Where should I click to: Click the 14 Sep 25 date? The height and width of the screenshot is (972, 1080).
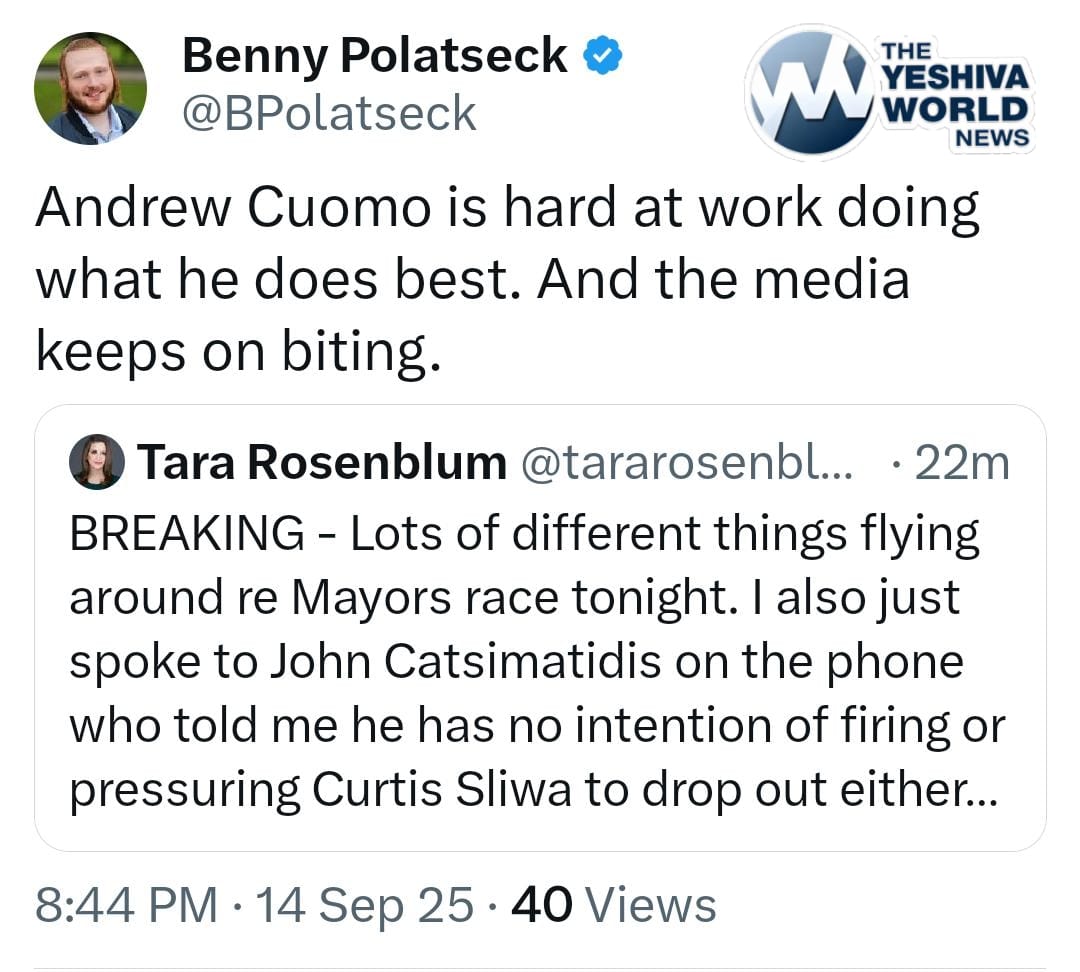click(x=365, y=905)
